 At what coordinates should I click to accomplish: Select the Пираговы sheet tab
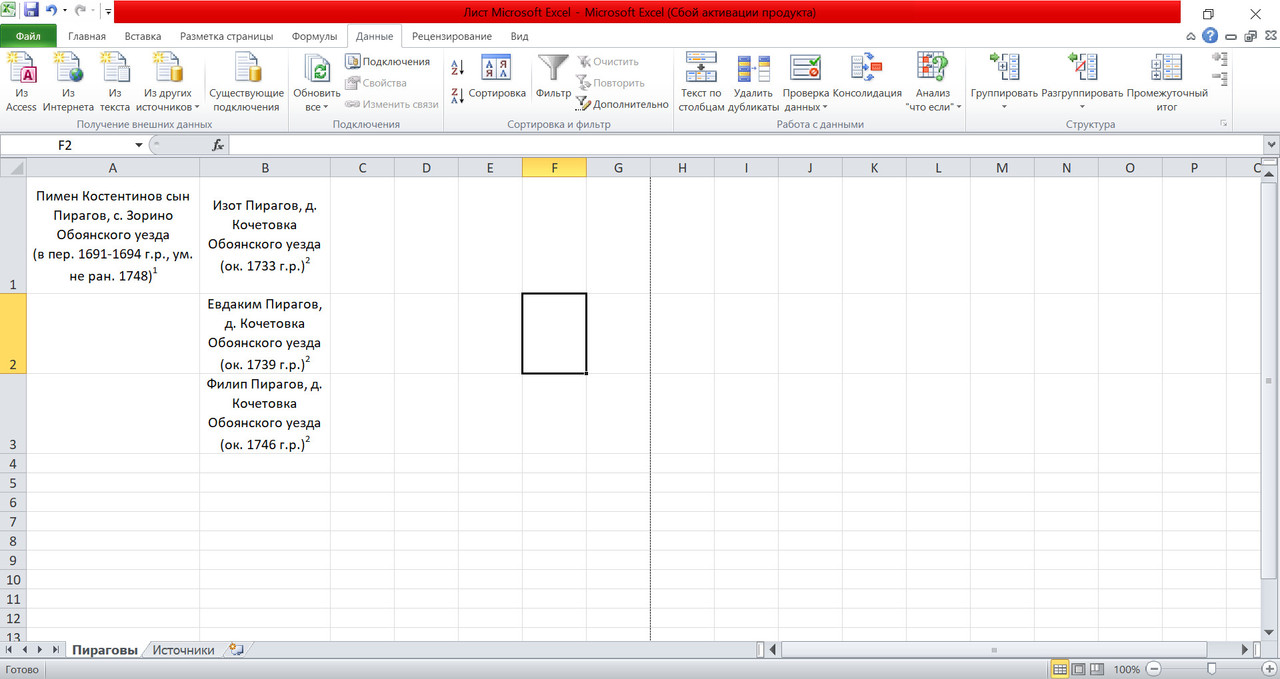tap(105, 650)
